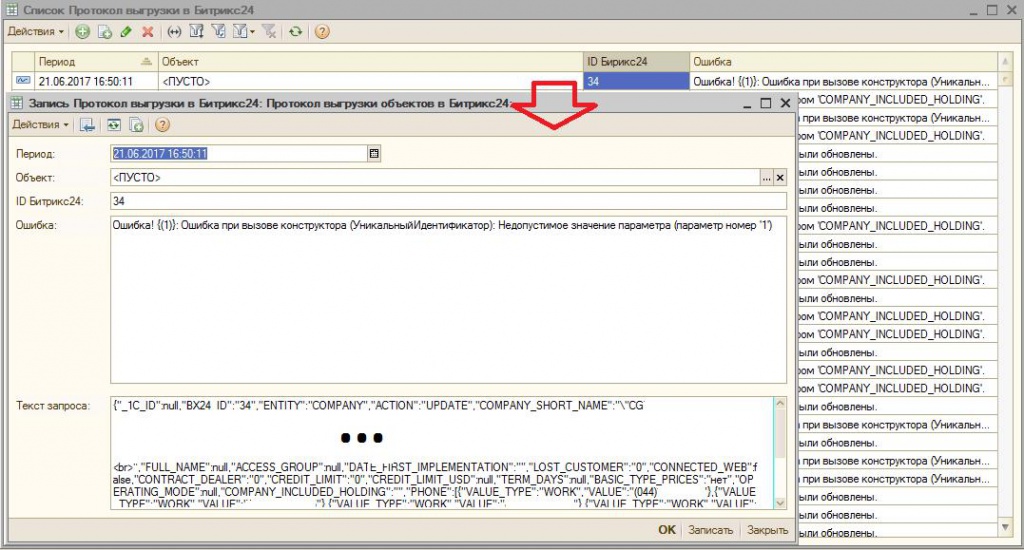
Task: Click the list window scrollbar up arrow
Action: pyautogui.click(x=1005, y=61)
